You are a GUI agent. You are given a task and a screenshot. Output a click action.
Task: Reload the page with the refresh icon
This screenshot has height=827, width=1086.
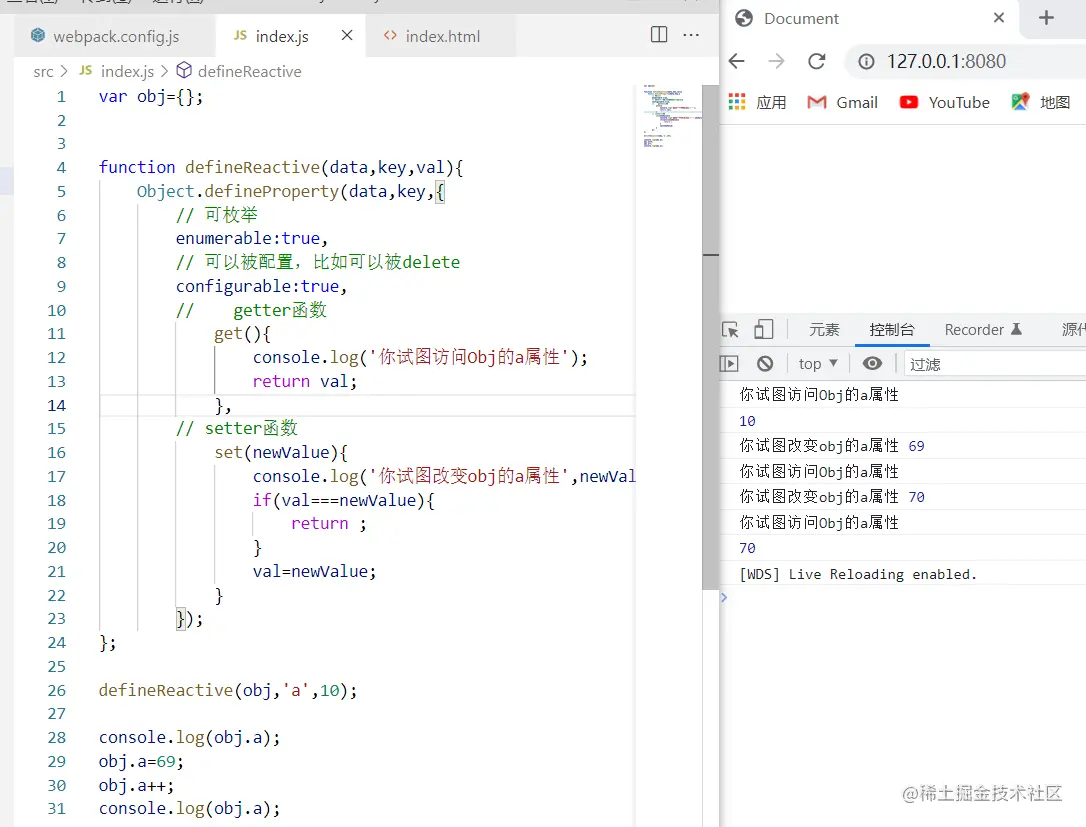tap(817, 61)
